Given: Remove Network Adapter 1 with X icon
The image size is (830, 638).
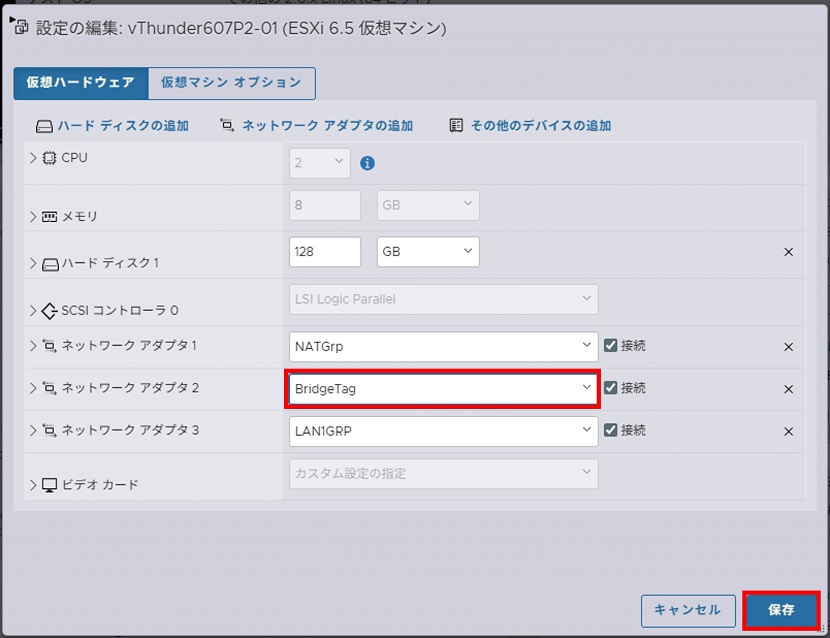Looking at the screenshot, I should click(x=788, y=347).
